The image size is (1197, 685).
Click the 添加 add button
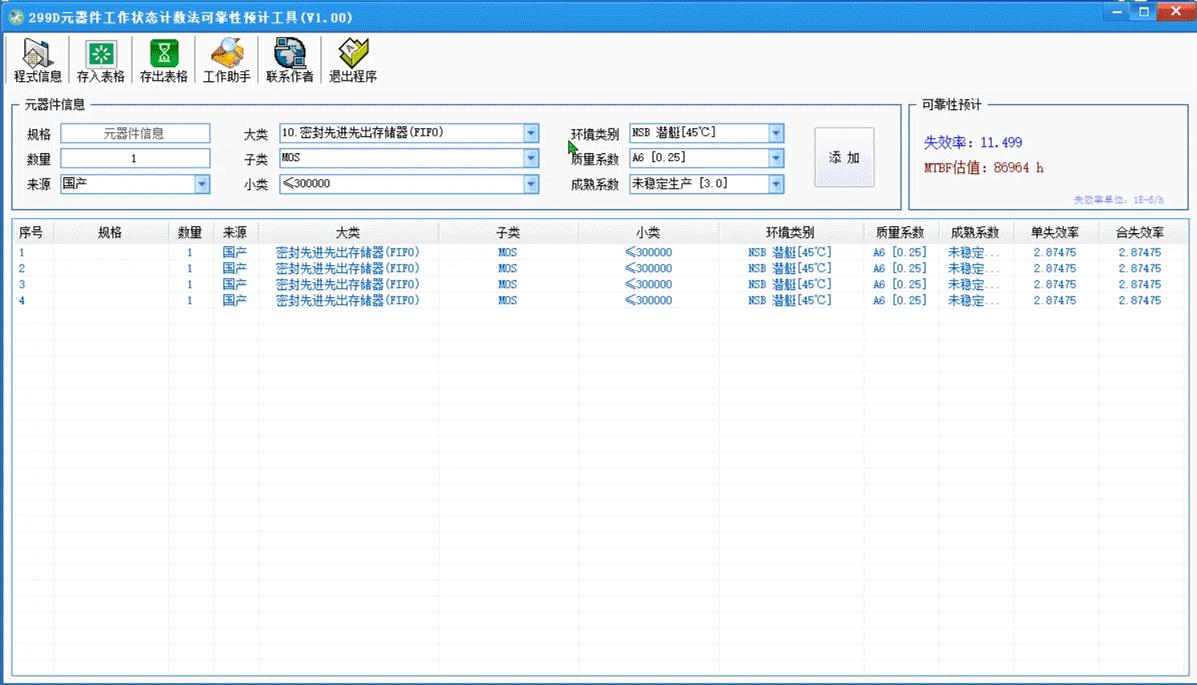click(x=844, y=156)
